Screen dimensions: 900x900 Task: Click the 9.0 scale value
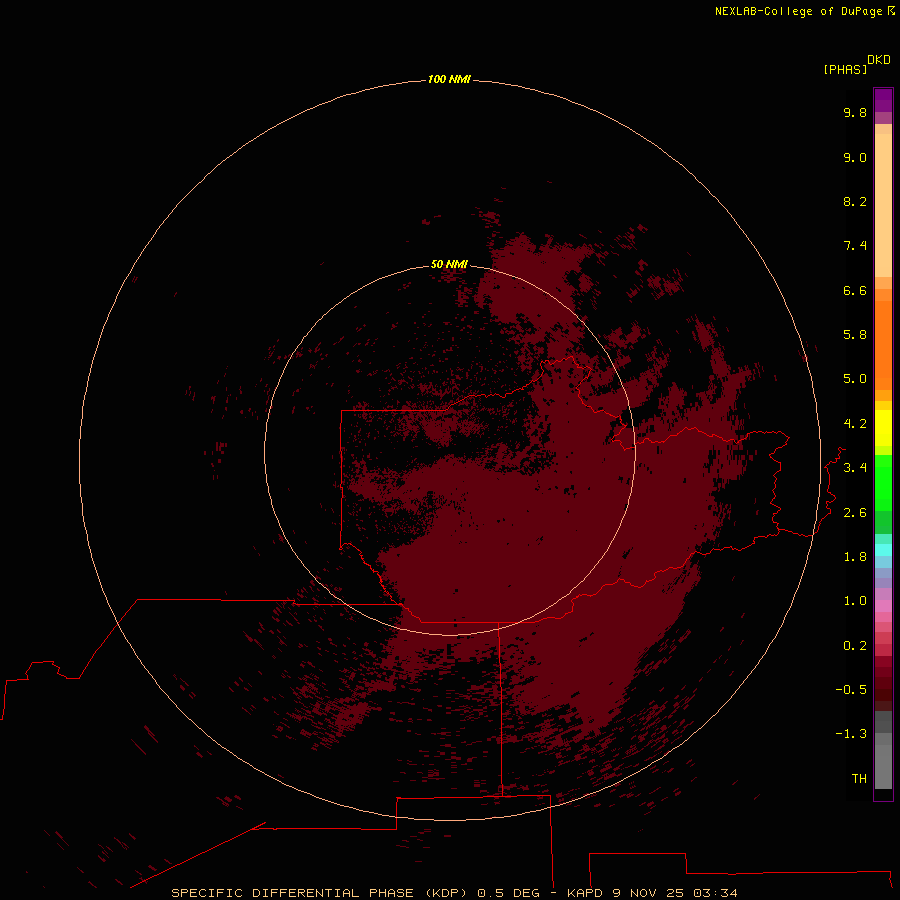tap(855, 157)
